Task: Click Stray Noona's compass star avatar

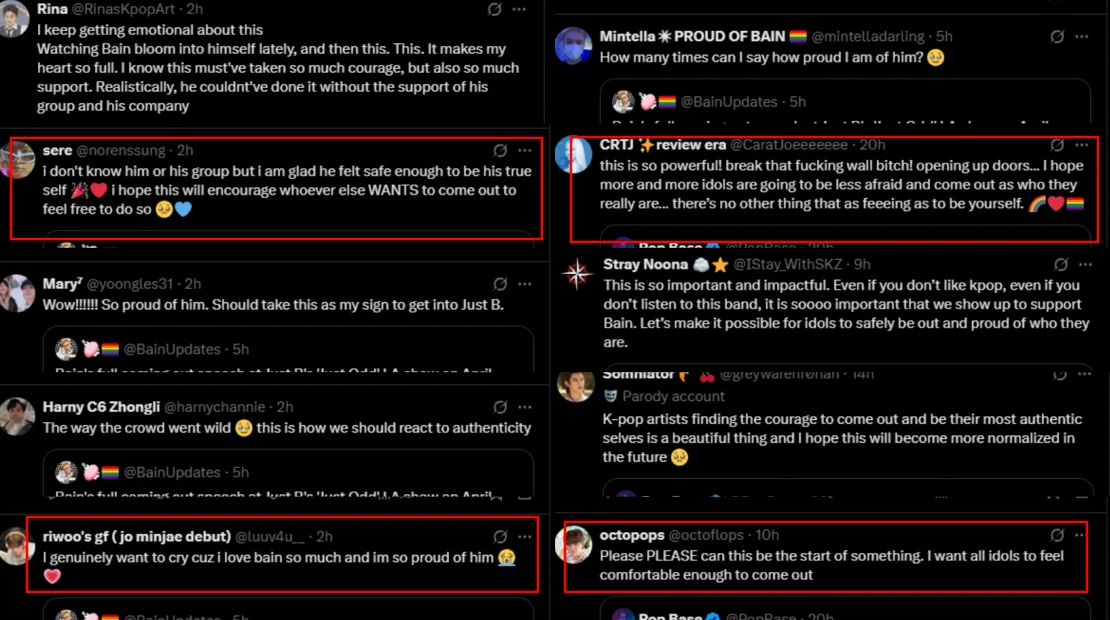Action: (x=577, y=274)
